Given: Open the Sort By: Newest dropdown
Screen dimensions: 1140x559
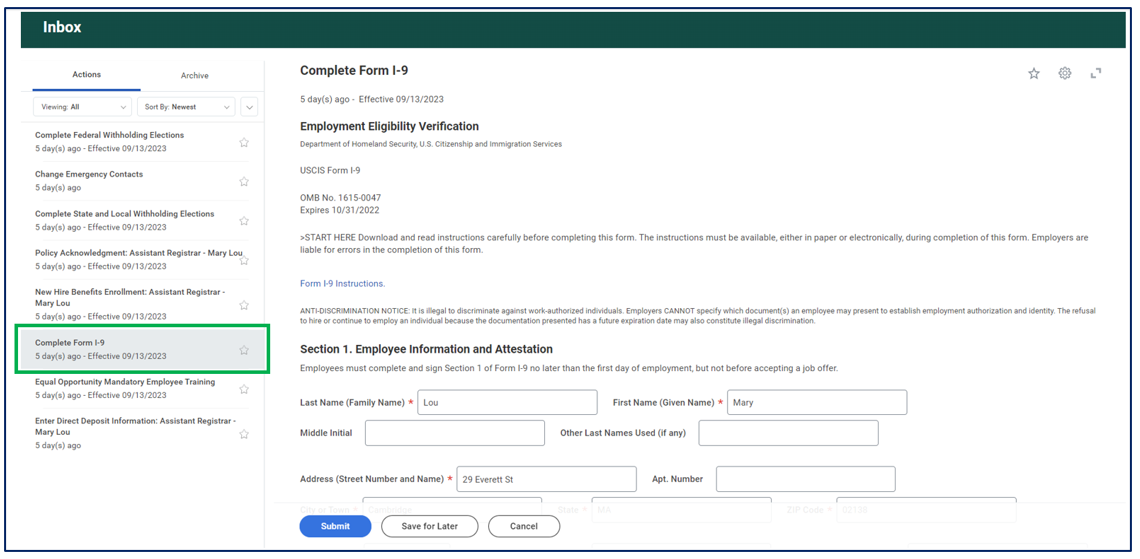Looking at the screenshot, I should coord(186,107).
